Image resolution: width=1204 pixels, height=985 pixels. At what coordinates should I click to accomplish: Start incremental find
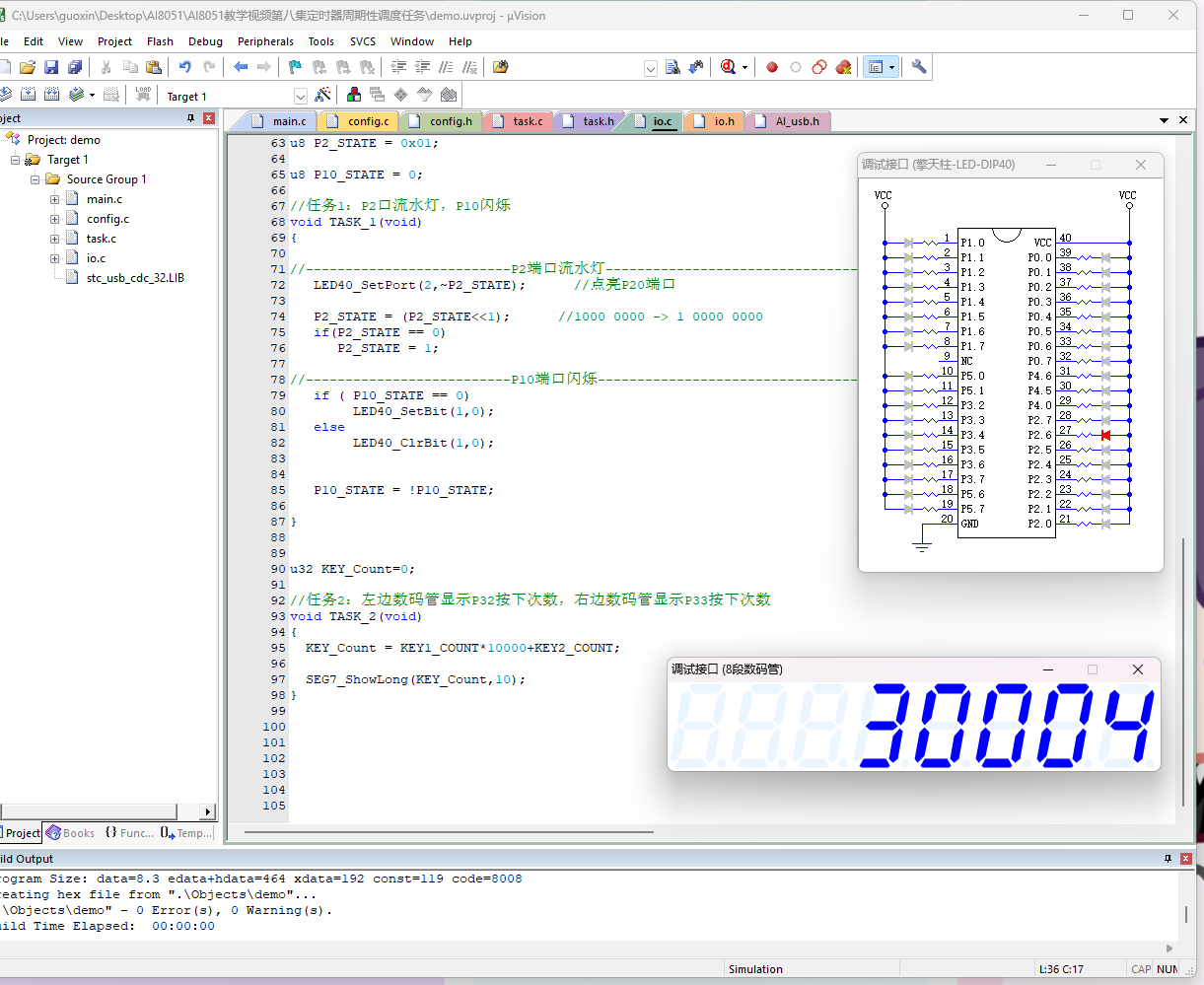[x=696, y=67]
